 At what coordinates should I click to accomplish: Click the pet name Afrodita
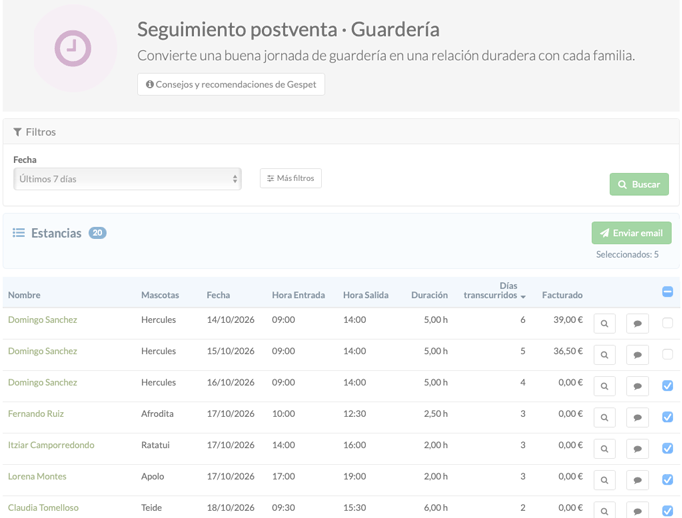[x=157, y=414]
